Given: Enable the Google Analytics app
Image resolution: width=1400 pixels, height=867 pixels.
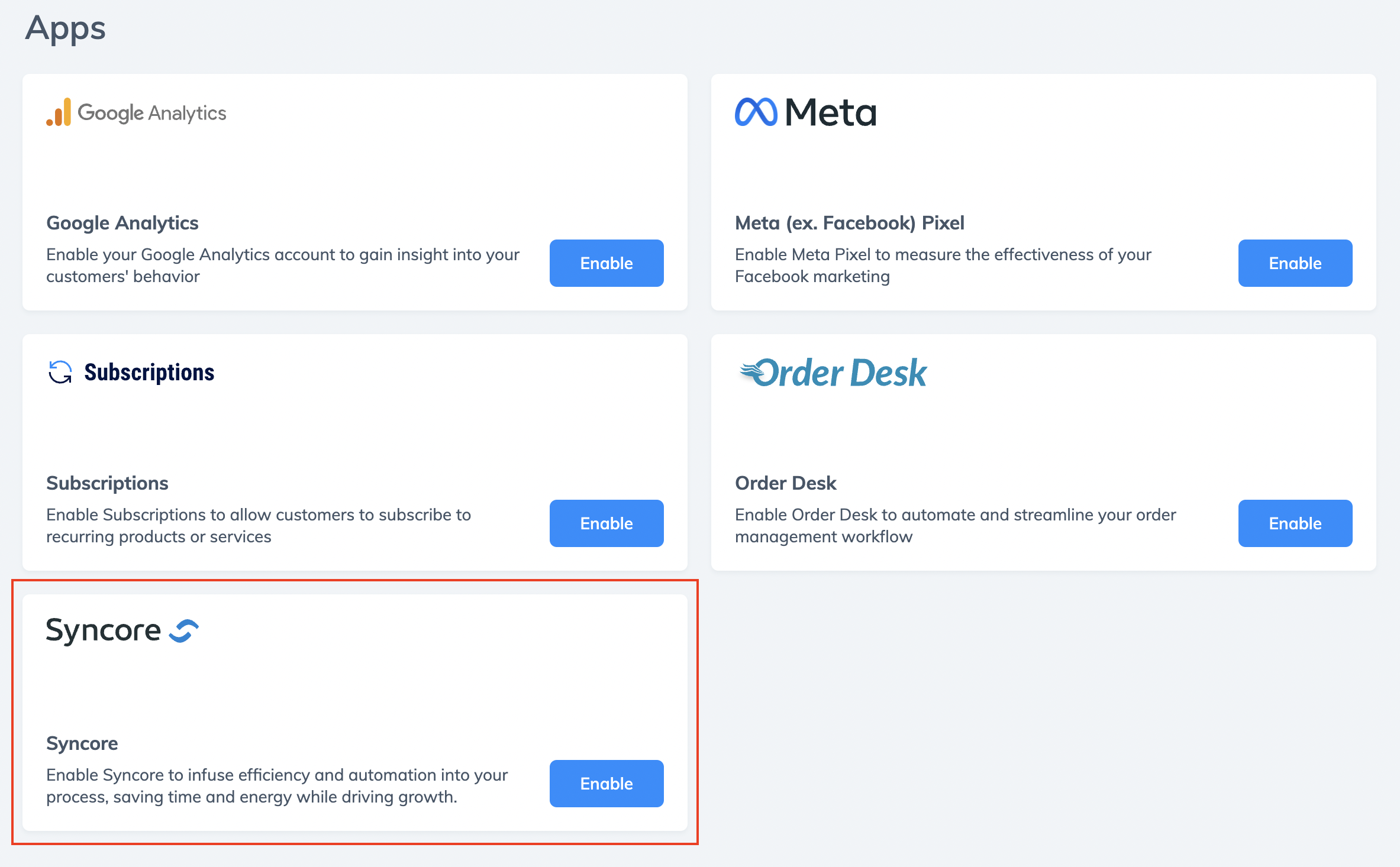Looking at the screenshot, I should tap(607, 263).
